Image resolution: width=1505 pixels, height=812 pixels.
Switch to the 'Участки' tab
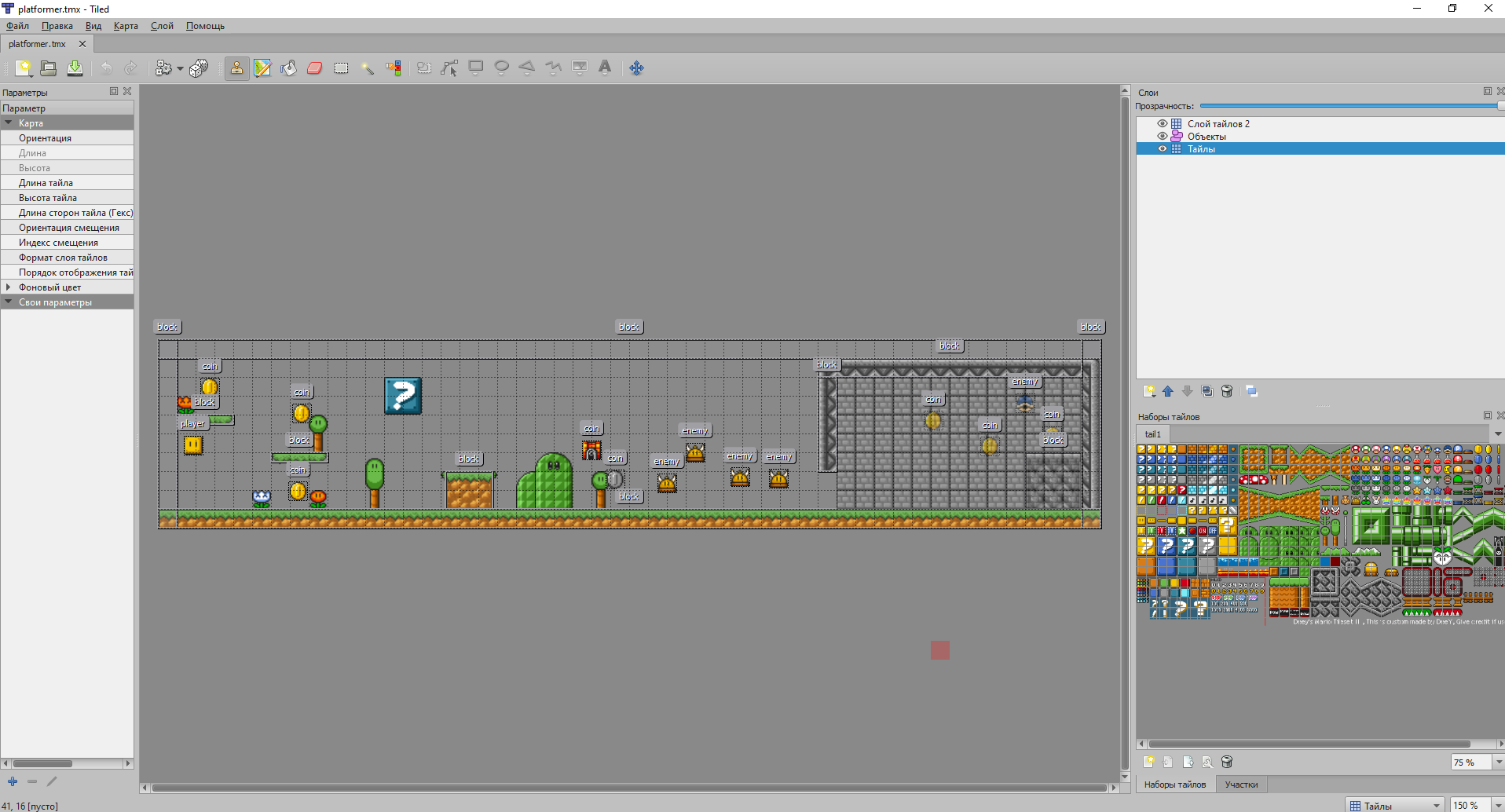(x=1241, y=785)
